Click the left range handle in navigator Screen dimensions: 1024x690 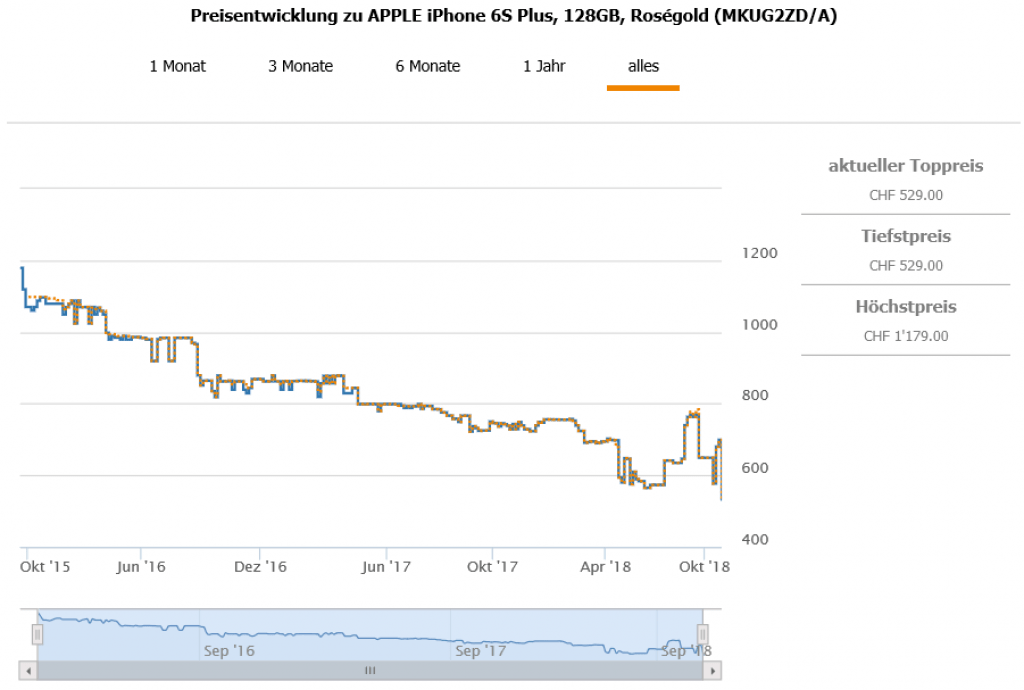[38, 634]
